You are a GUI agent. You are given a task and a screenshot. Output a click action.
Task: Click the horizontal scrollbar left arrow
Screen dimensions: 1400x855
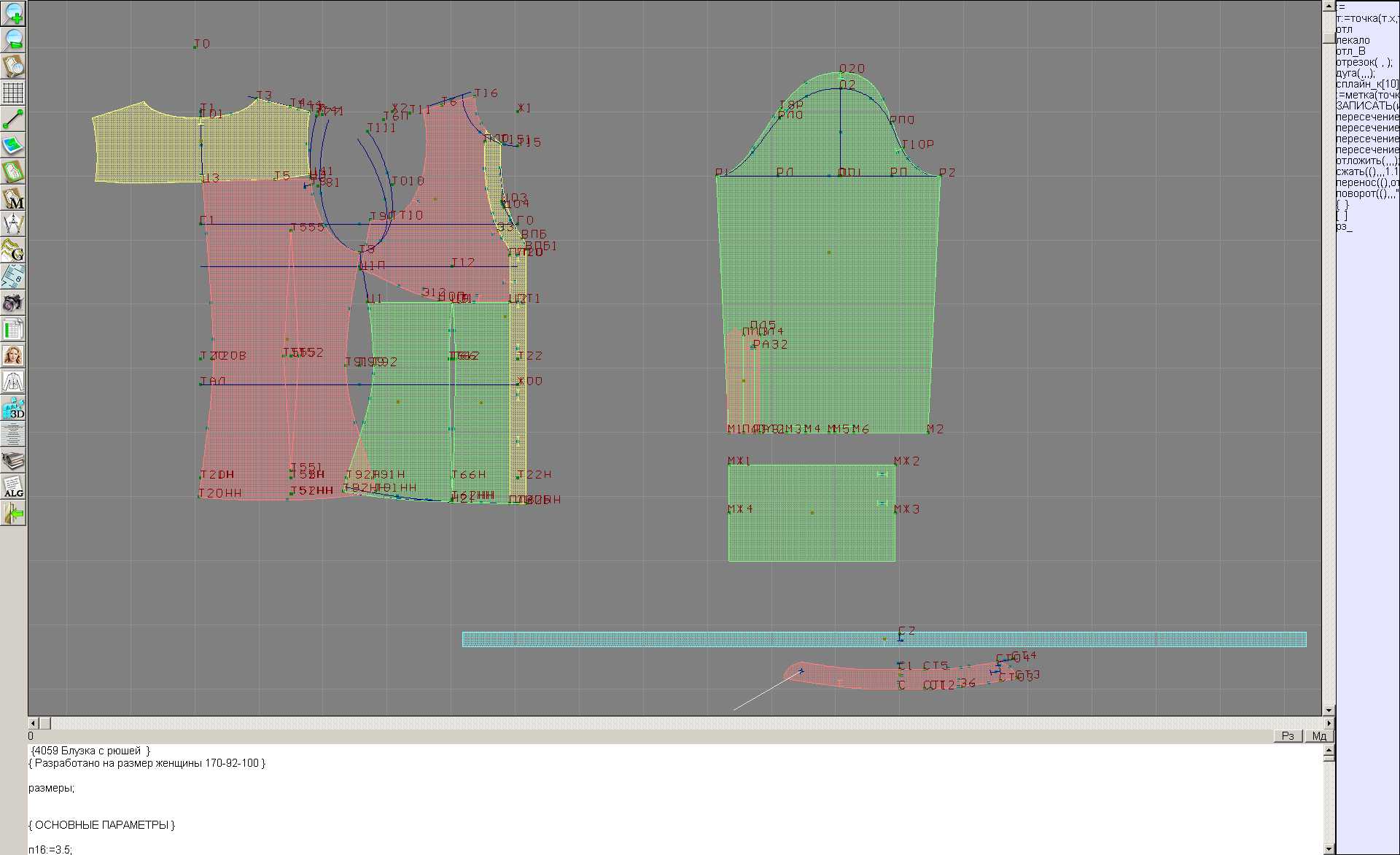pos(33,723)
